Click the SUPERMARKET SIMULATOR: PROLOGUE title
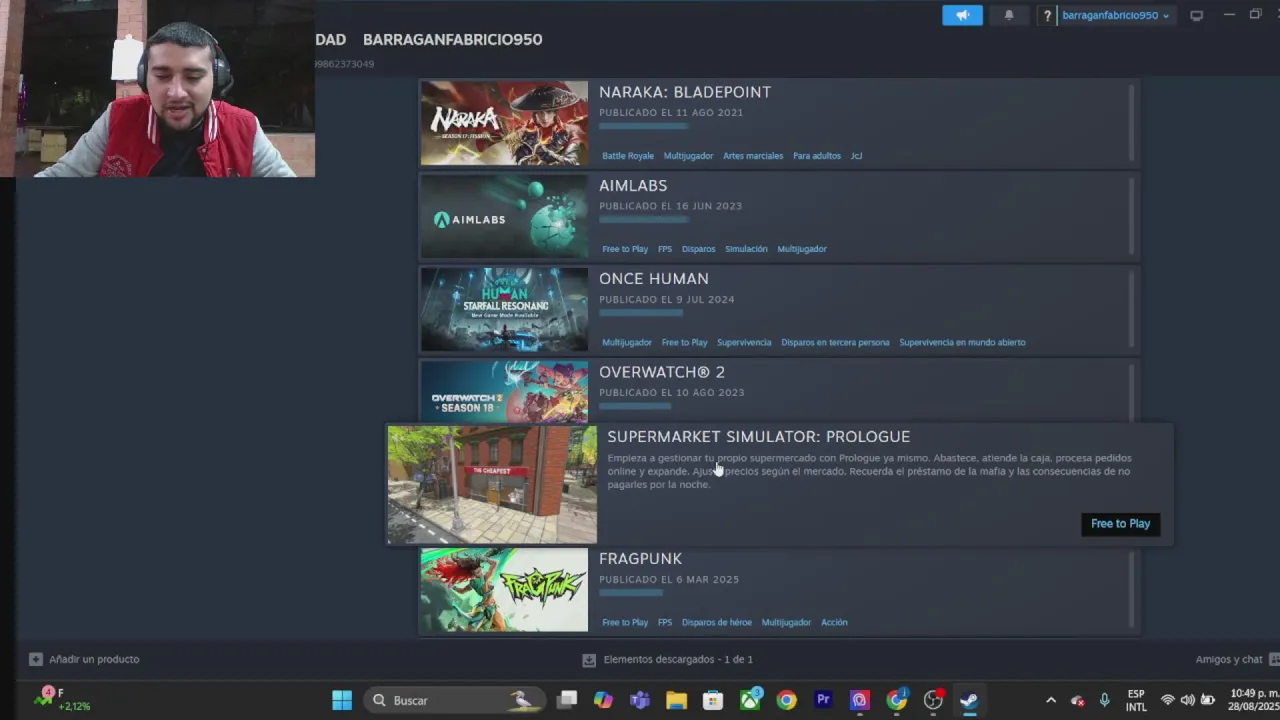This screenshot has height=720, width=1280. [758, 437]
